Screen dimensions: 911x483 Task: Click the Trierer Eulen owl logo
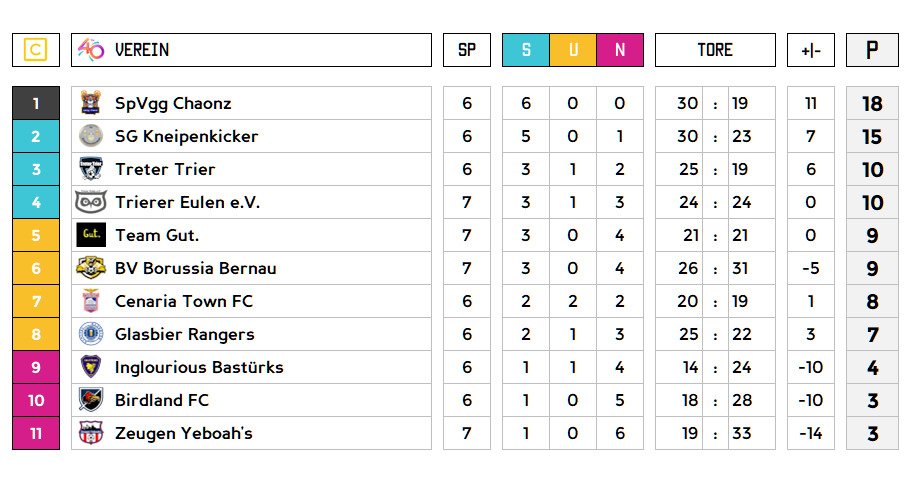pyautogui.click(x=91, y=202)
